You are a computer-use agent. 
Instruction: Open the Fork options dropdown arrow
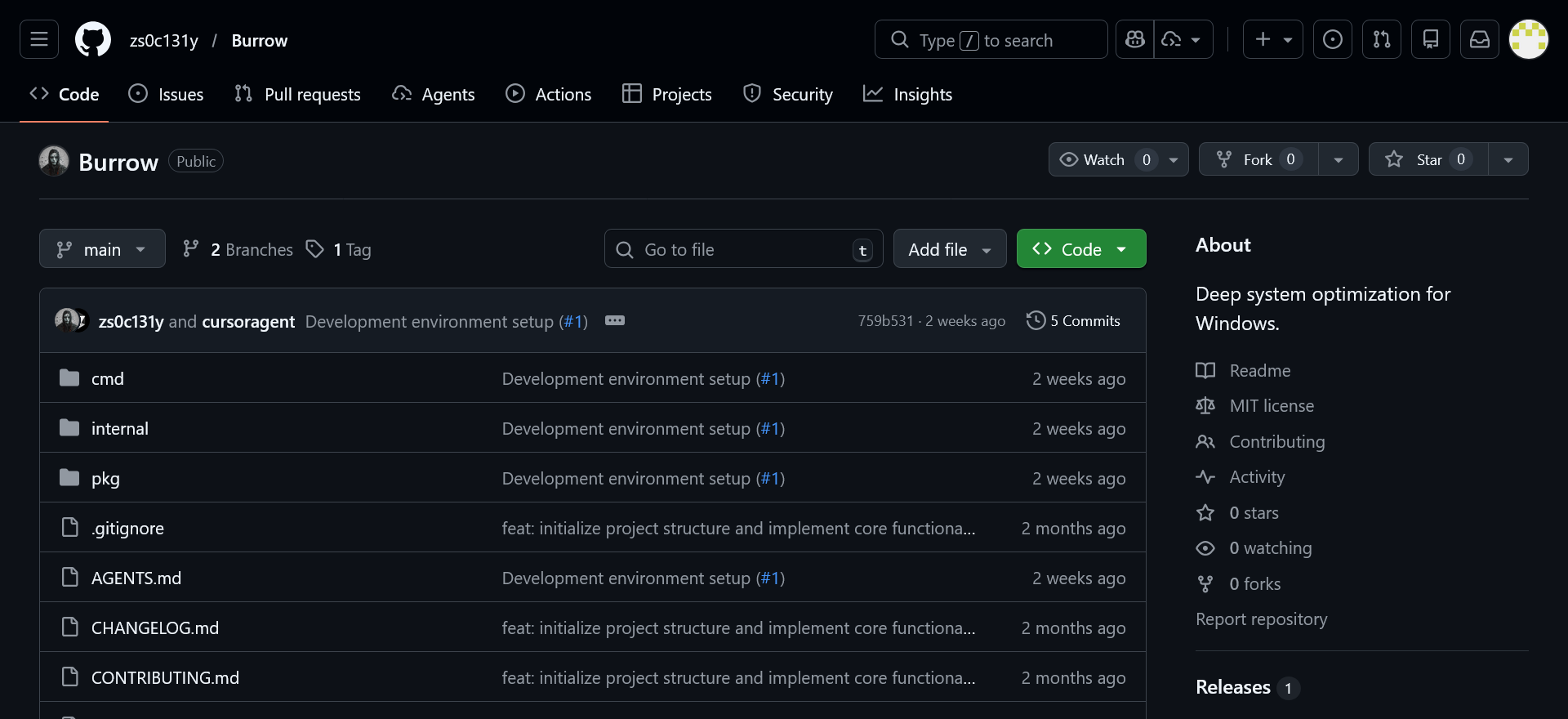pyautogui.click(x=1338, y=159)
